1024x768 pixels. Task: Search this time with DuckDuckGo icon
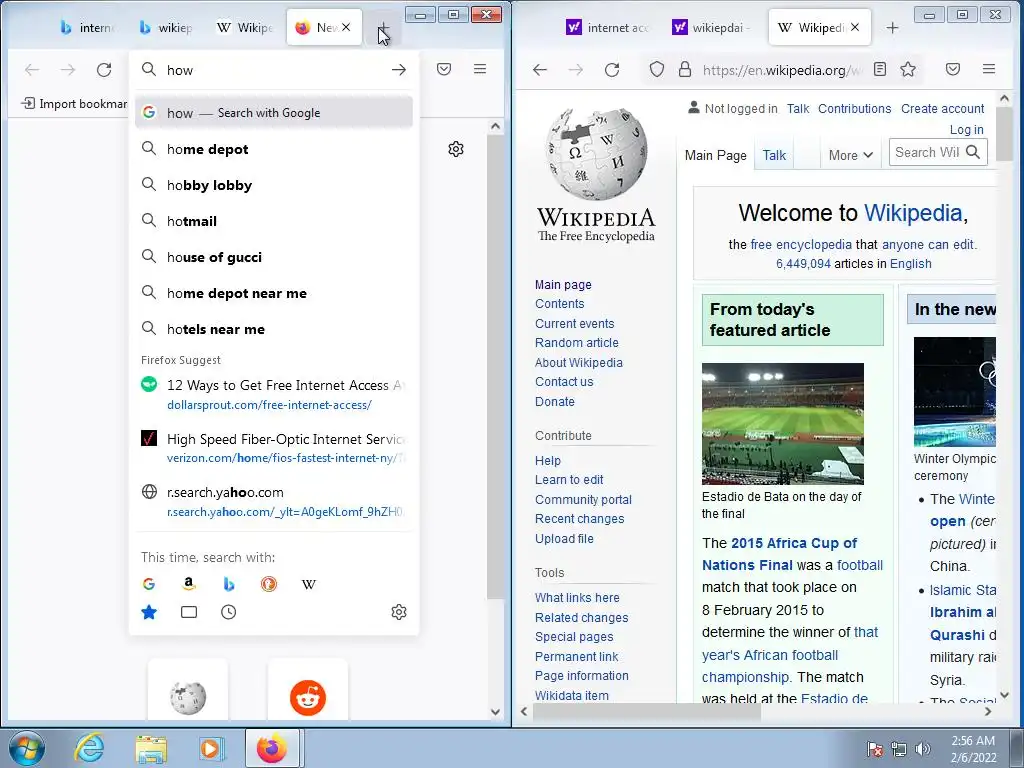point(268,584)
